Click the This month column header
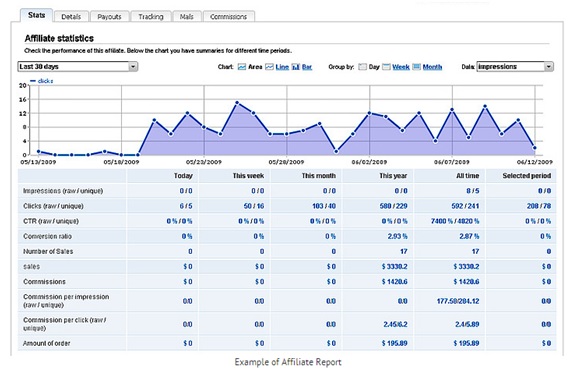Viewport: 569px width, 375px height. tap(319, 176)
